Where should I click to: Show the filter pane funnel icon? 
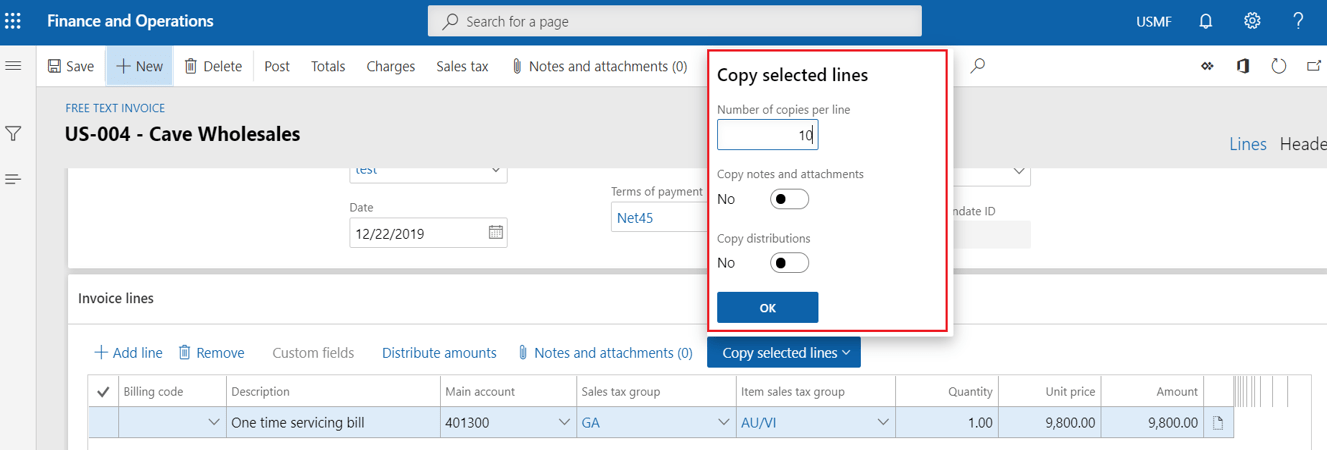pos(14,133)
